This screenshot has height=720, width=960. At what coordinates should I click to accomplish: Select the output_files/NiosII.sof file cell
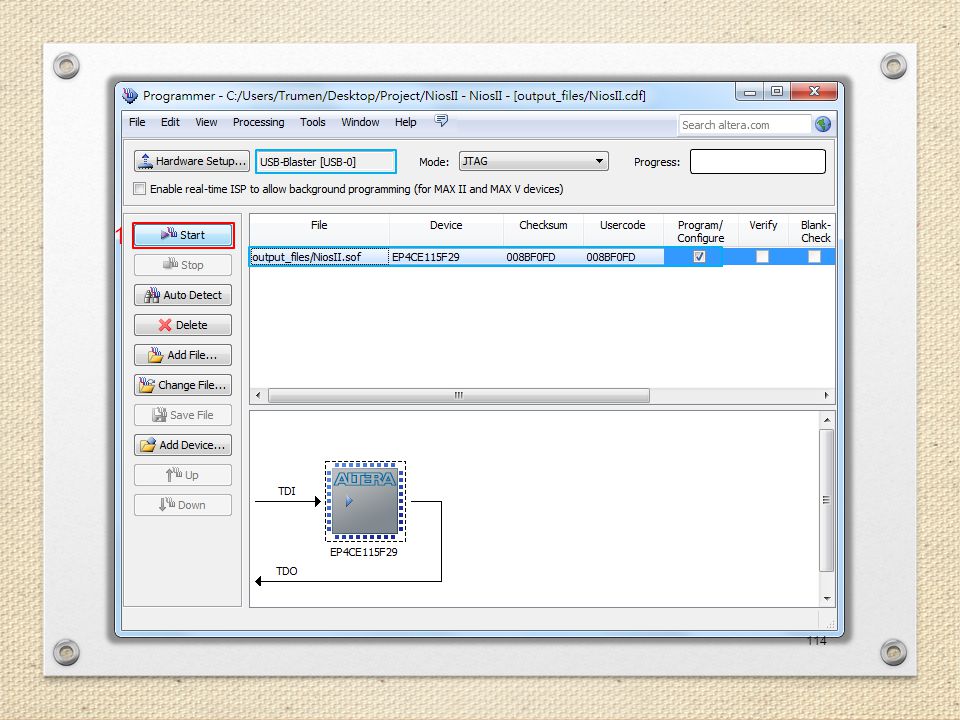click(x=319, y=257)
